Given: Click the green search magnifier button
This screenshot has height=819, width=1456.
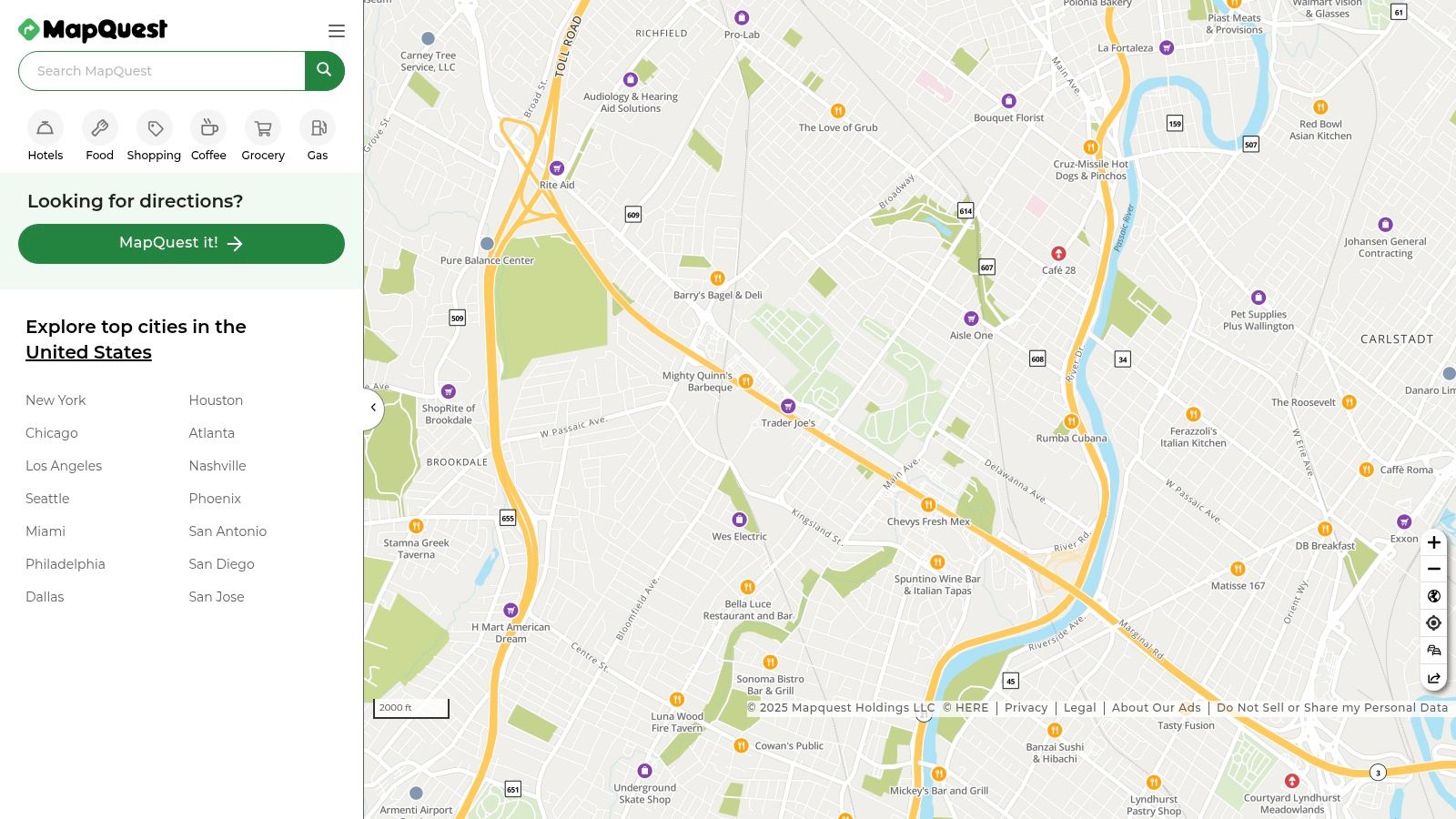Looking at the screenshot, I should coord(325,71).
